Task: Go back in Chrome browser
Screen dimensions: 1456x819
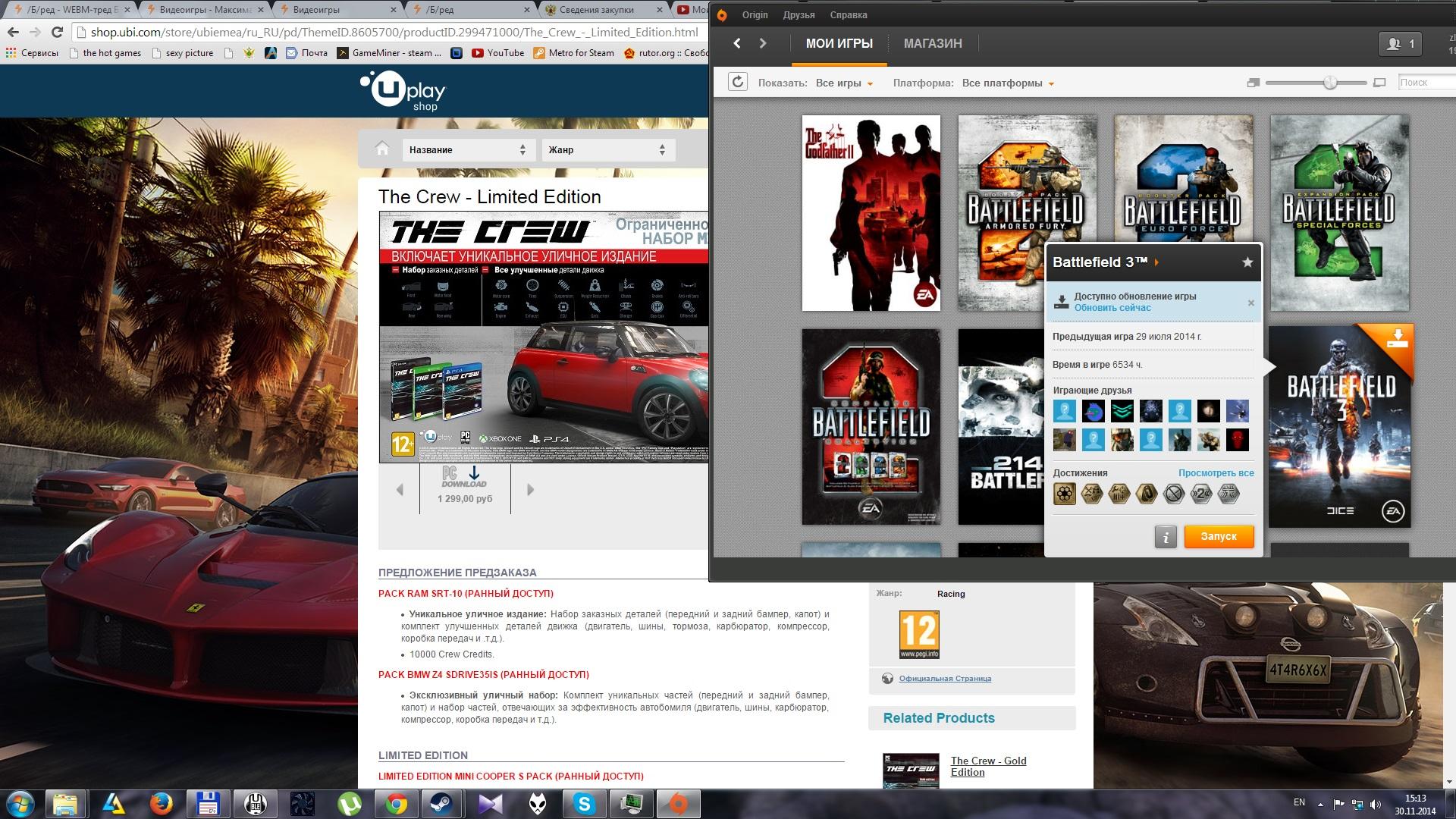Action: [12, 32]
